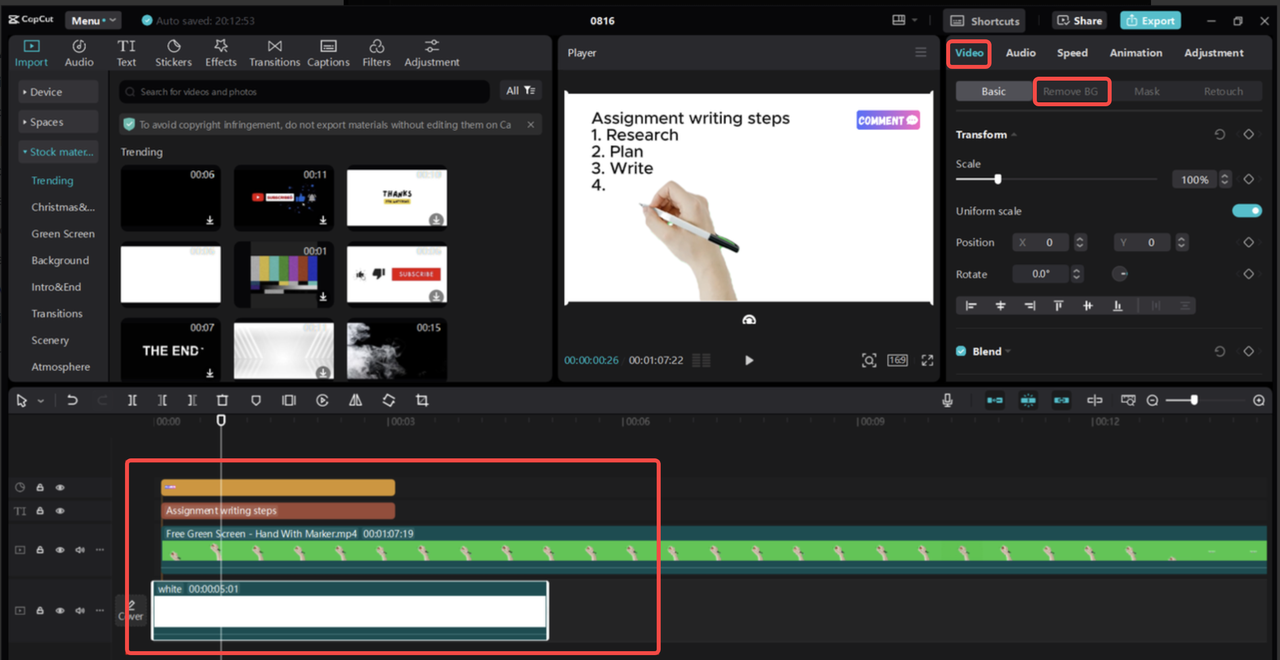1280x660 pixels.
Task: Click the Share button
Action: tap(1078, 20)
